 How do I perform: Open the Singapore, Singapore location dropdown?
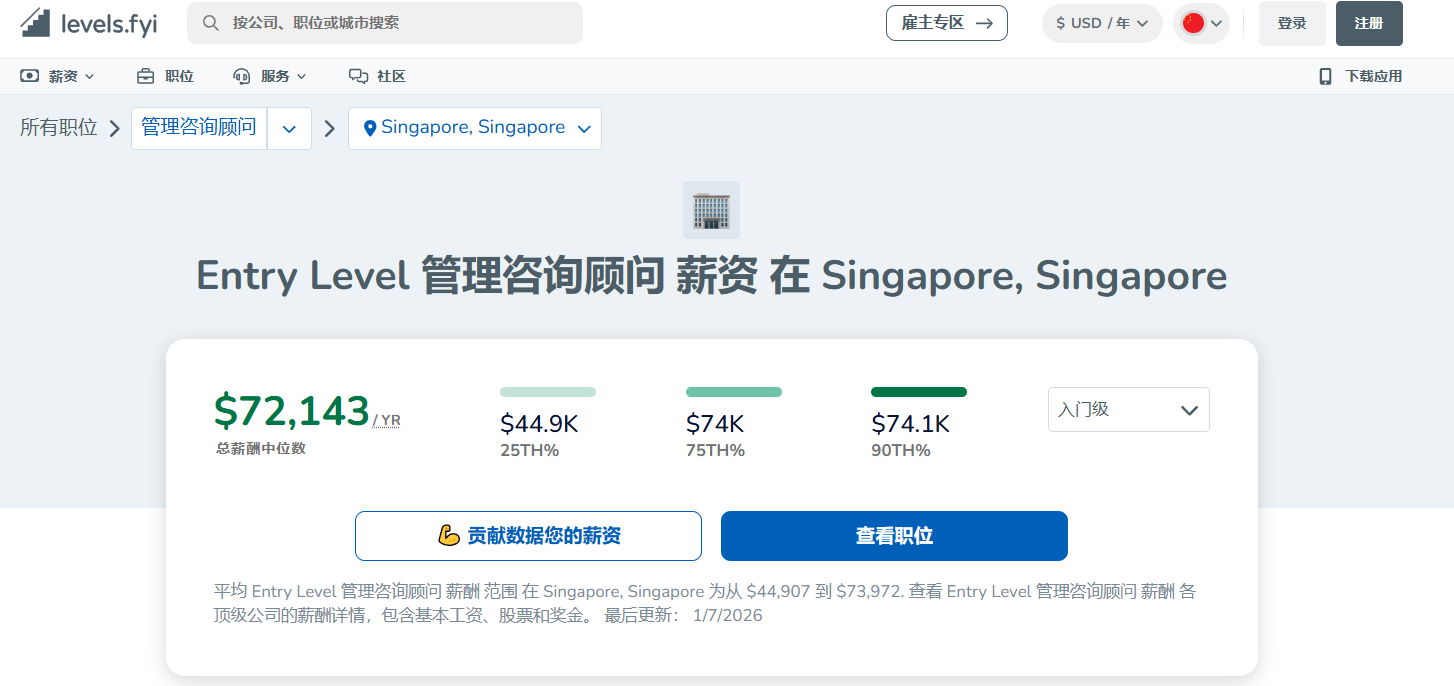tap(475, 128)
